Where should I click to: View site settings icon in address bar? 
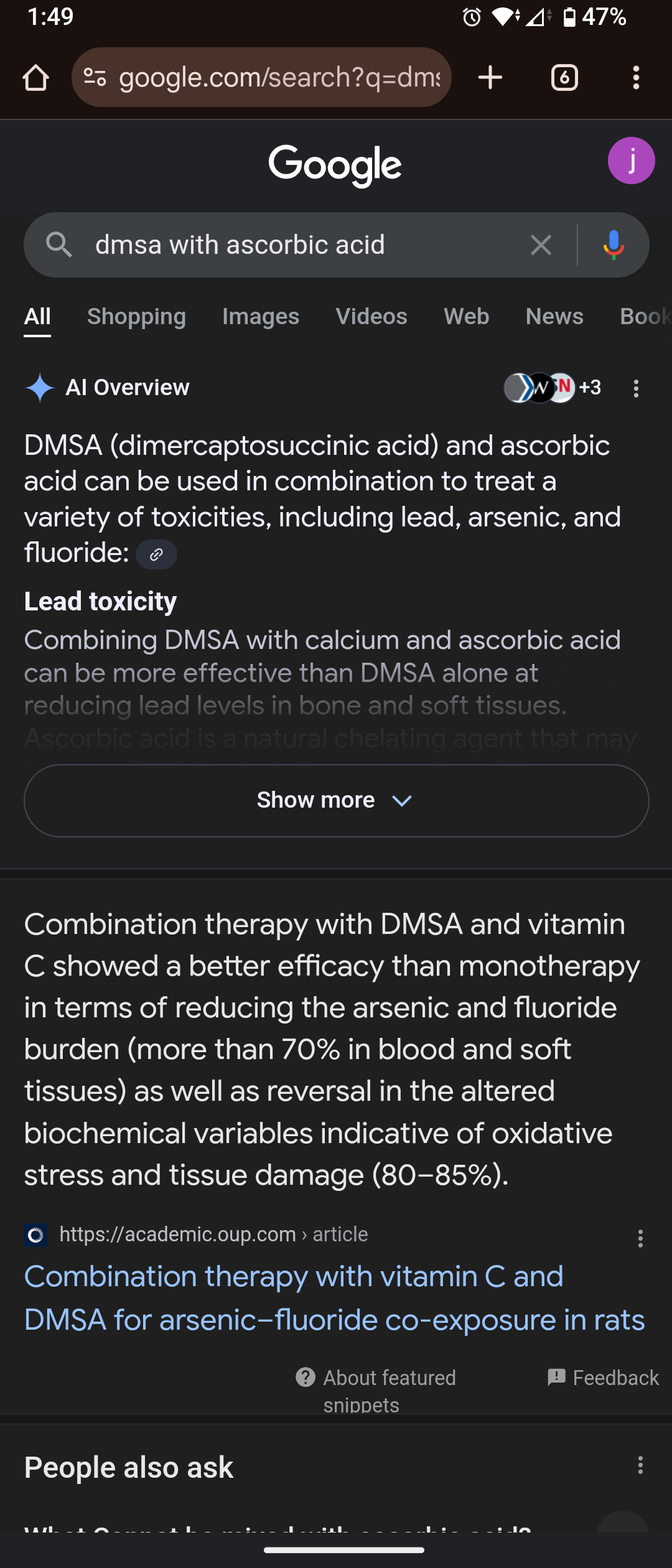point(95,78)
